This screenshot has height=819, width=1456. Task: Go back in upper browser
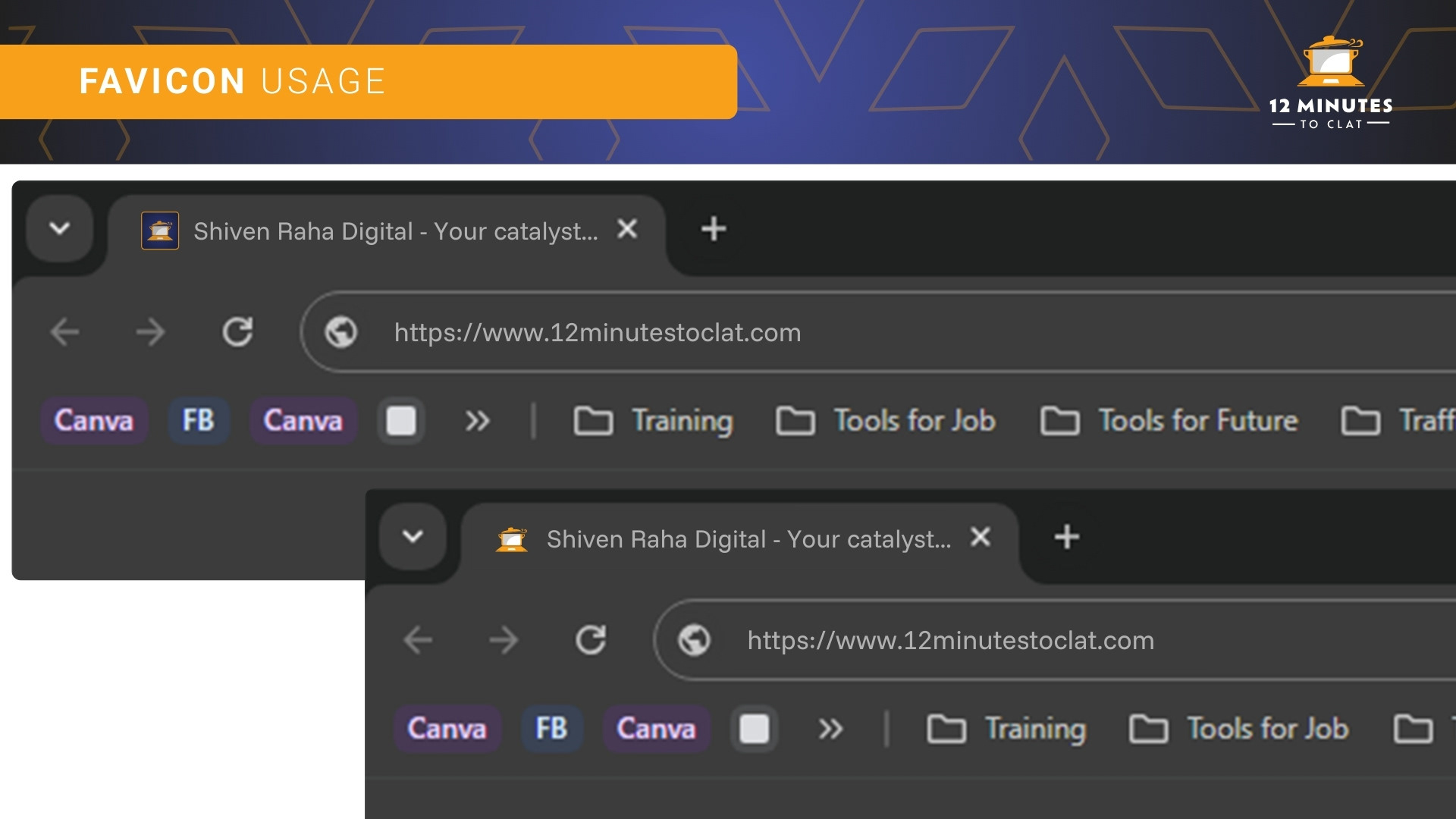[64, 332]
